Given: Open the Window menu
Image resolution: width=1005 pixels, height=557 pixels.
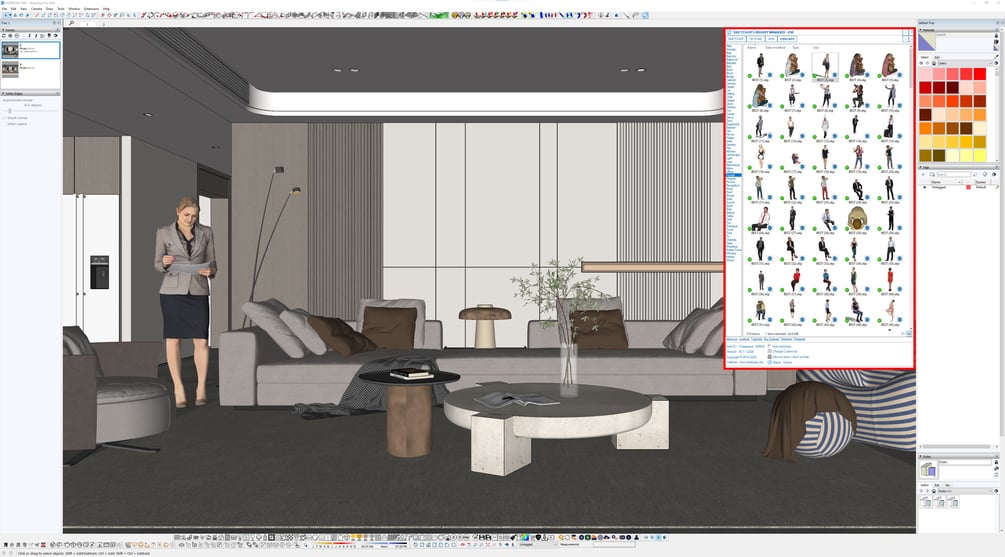Looking at the screenshot, I should click(x=74, y=9).
